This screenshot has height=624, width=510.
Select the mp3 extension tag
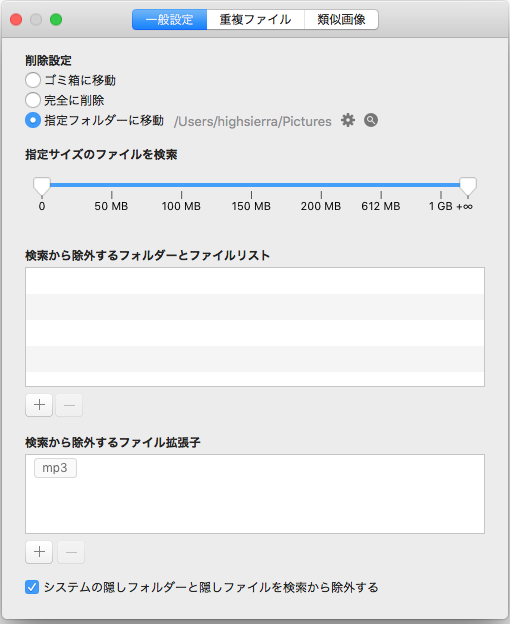(55, 468)
